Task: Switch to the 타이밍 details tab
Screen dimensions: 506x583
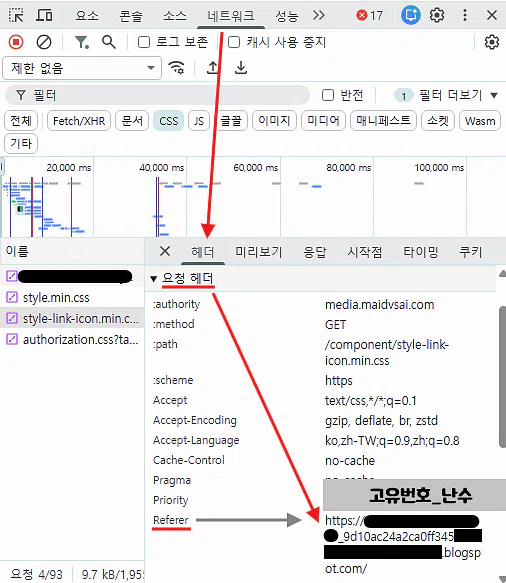Action: [420, 252]
